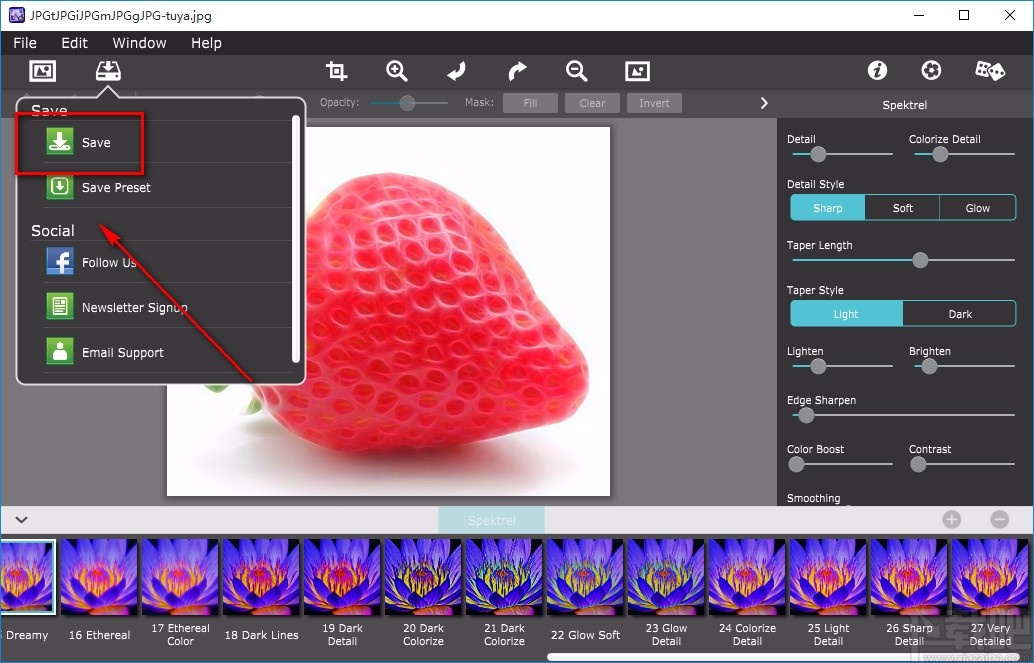Open the Window menu
This screenshot has height=663, width=1034.
[139, 43]
